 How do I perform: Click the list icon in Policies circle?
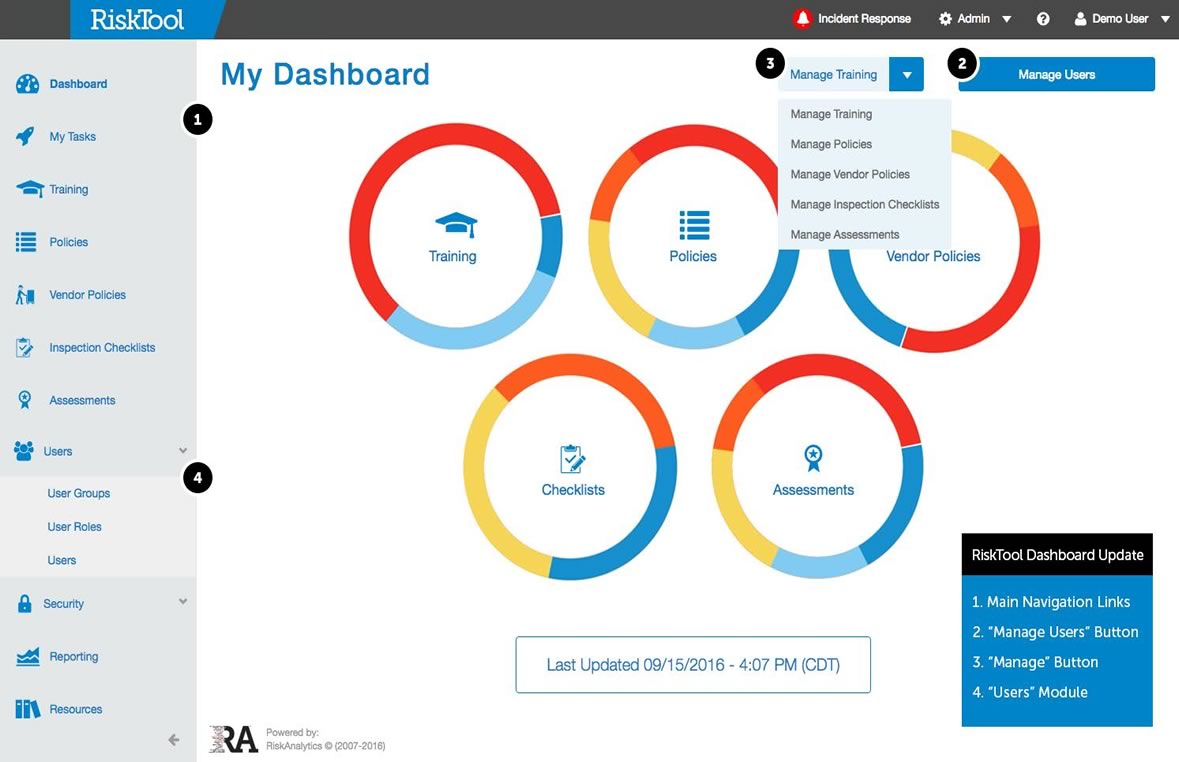(x=694, y=225)
